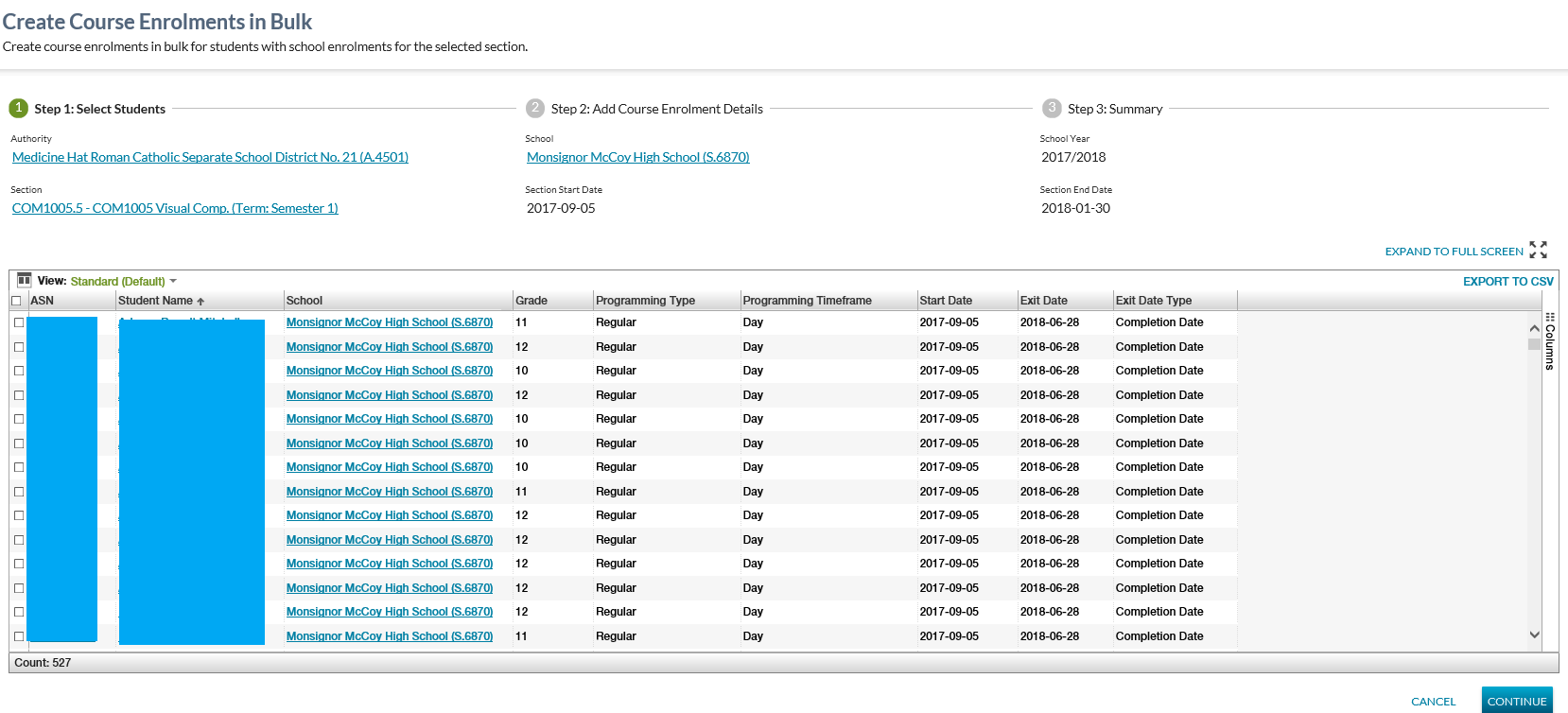Image resolution: width=1568 pixels, height=713 pixels.
Task: Click the grid view layout icon
Action: (25, 280)
